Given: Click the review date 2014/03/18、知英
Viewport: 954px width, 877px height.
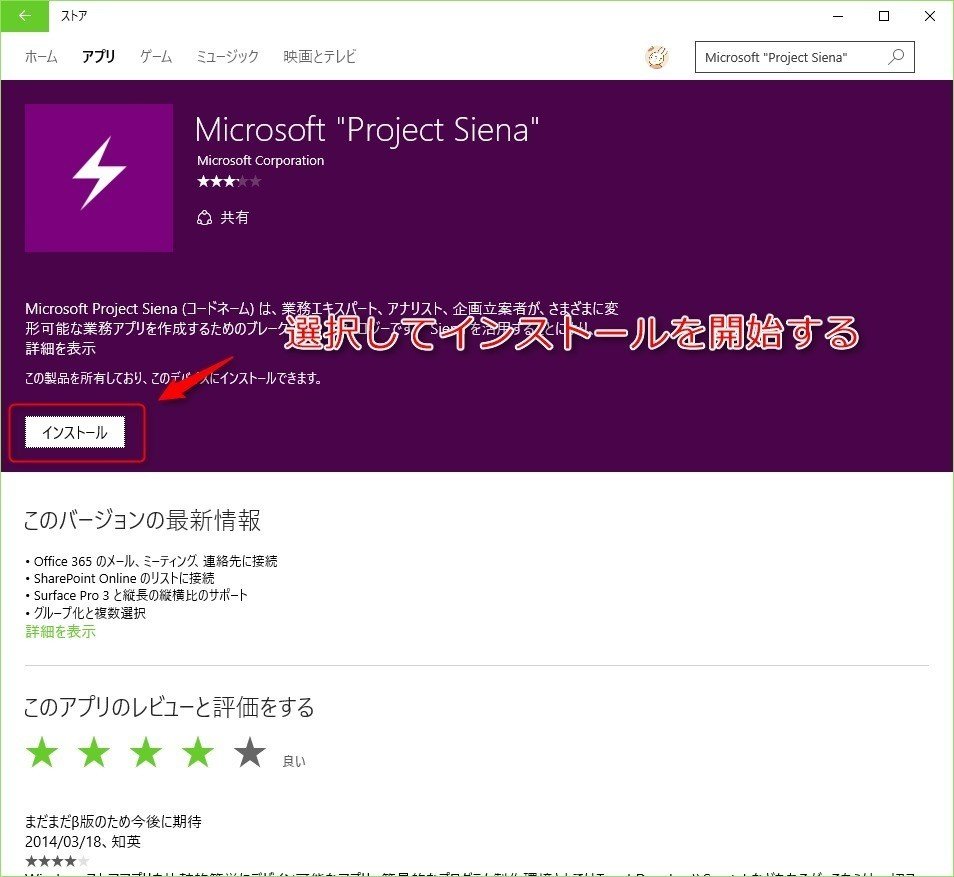Looking at the screenshot, I should (x=83, y=842).
